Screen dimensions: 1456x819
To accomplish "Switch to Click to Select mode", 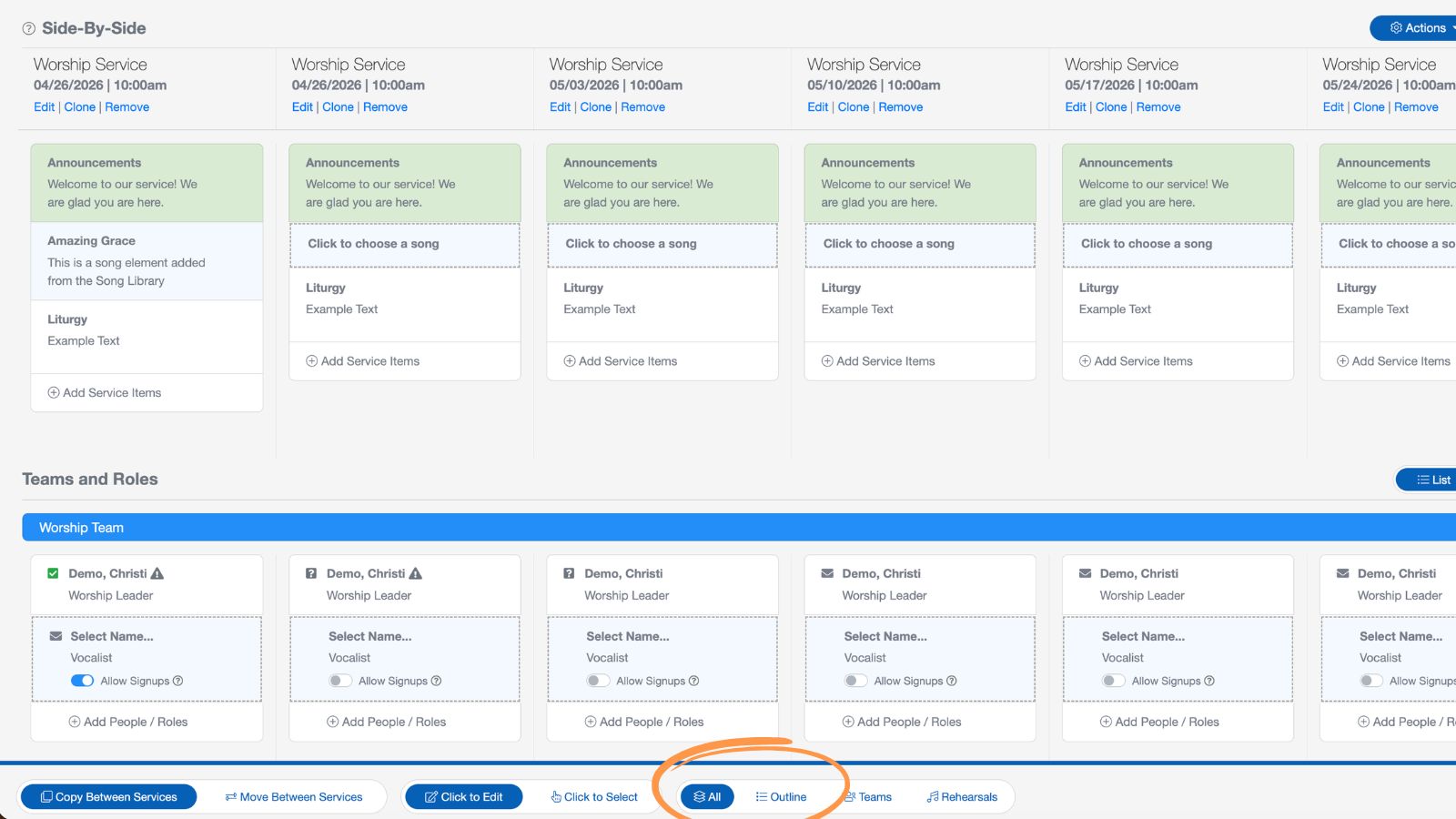I will click(x=595, y=796).
